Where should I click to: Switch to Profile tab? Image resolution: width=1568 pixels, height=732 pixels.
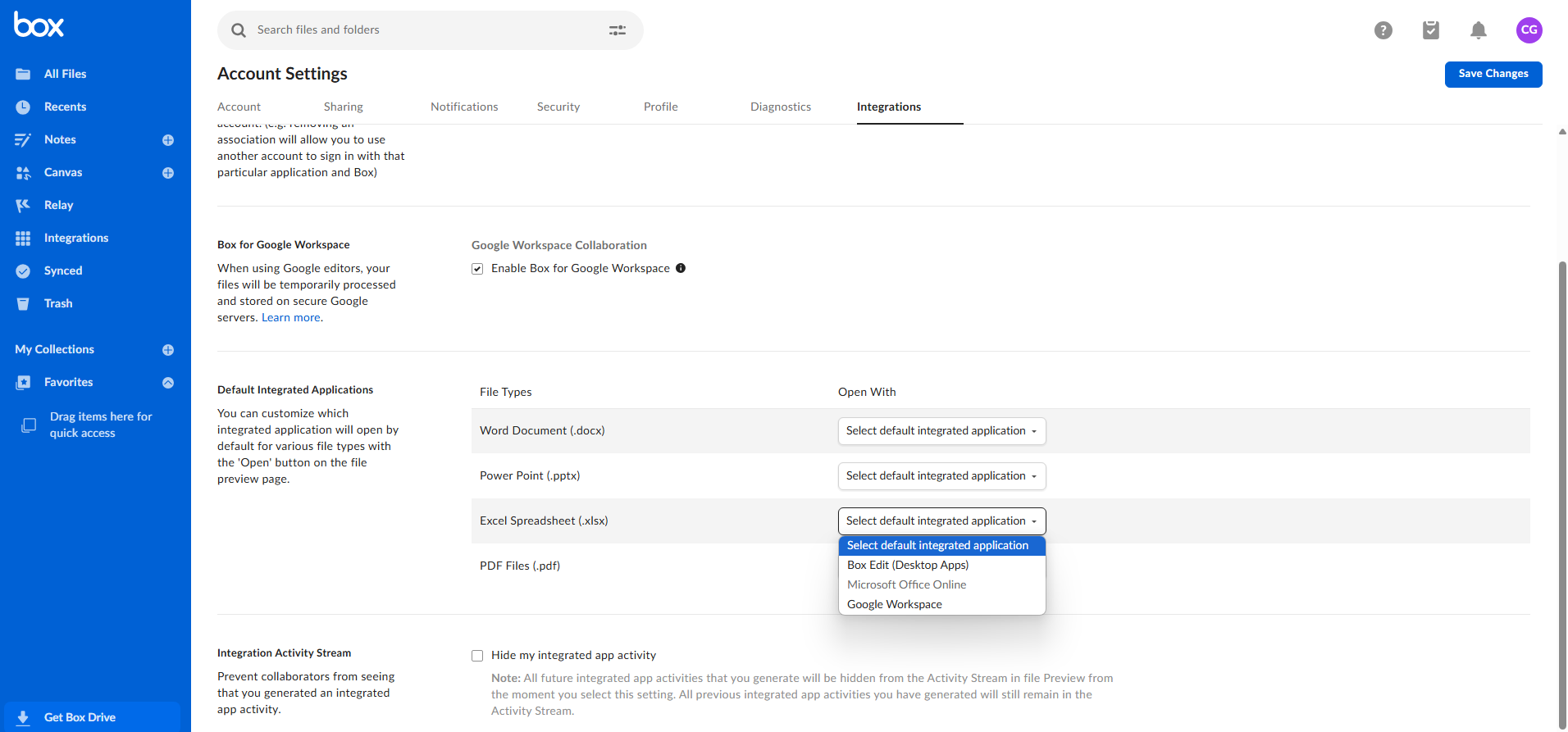pos(661,107)
